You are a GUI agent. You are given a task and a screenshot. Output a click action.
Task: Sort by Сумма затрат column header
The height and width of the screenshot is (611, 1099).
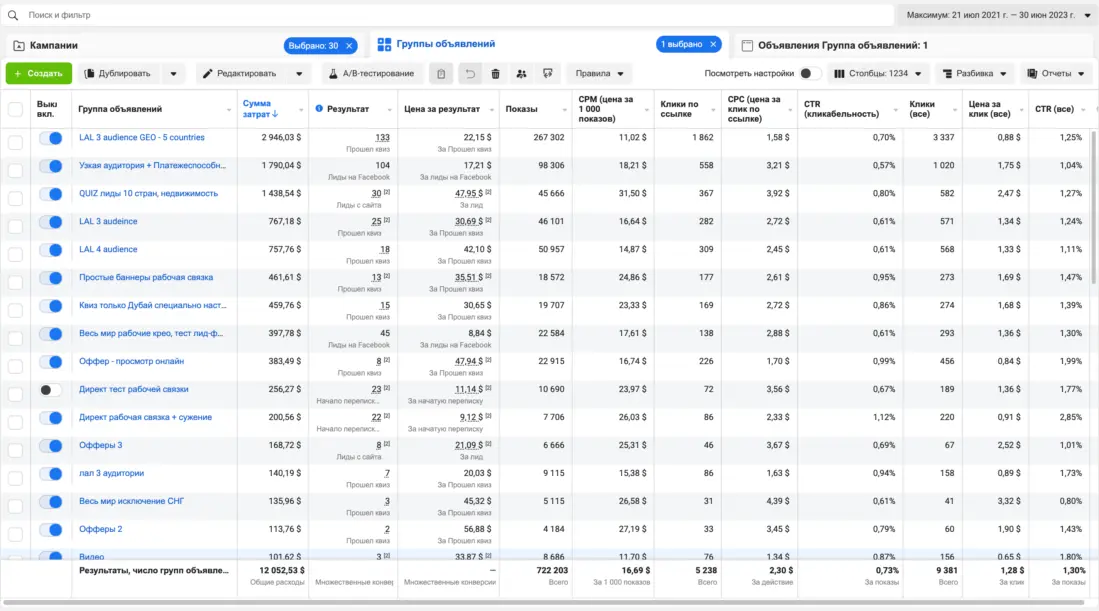260,109
